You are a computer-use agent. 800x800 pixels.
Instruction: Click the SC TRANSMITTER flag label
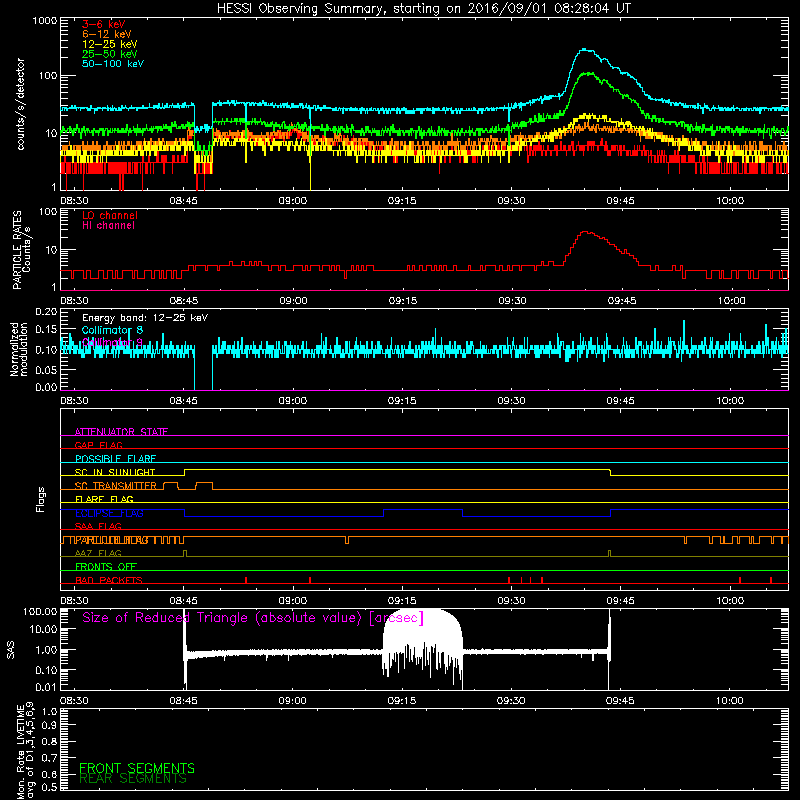click(115, 486)
